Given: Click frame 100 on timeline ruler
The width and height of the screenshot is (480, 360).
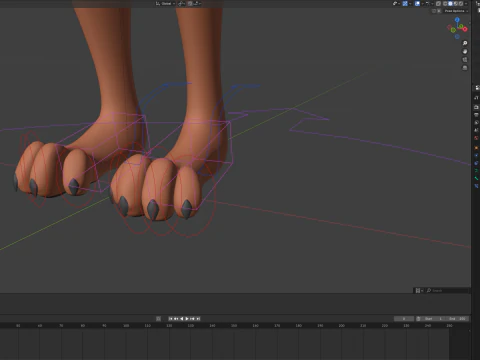Looking at the screenshot, I should click(126, 325).
